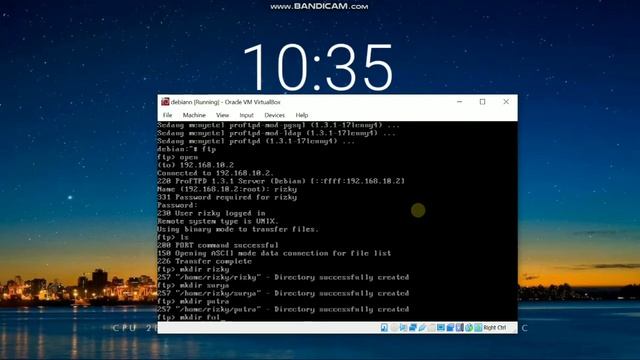640x360 pixels.
Task: Click the 'debian:~# ftp' command line
Action: tap(187, 149)
